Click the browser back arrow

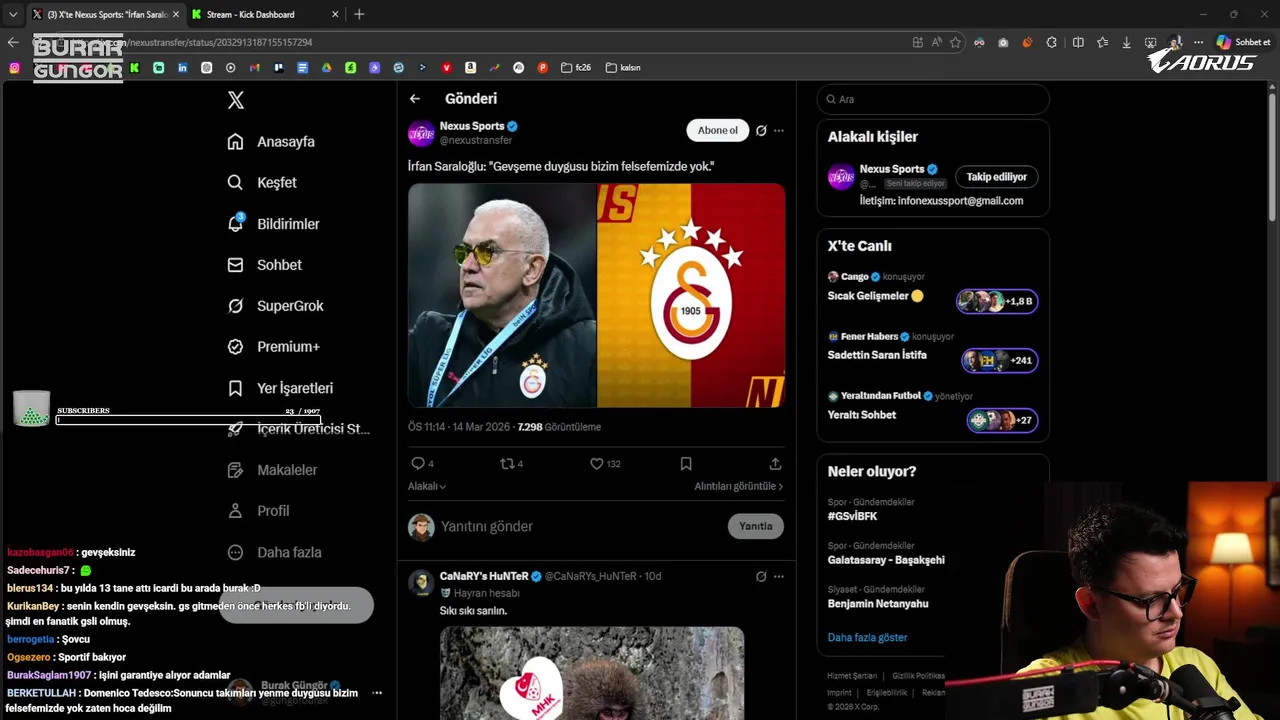coord(13,42)
